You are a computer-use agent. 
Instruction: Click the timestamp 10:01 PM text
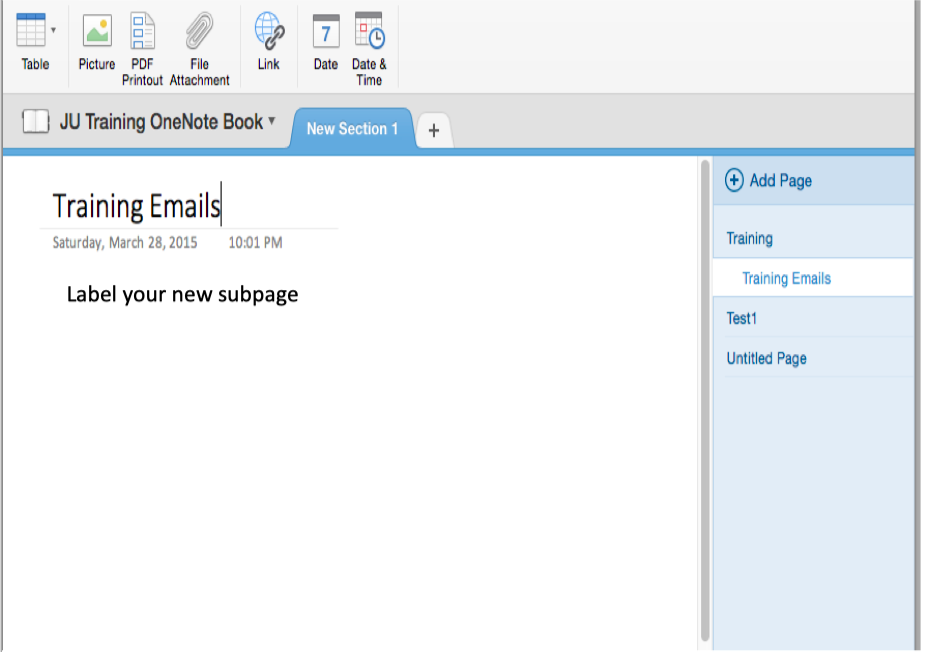click(255, 242)
